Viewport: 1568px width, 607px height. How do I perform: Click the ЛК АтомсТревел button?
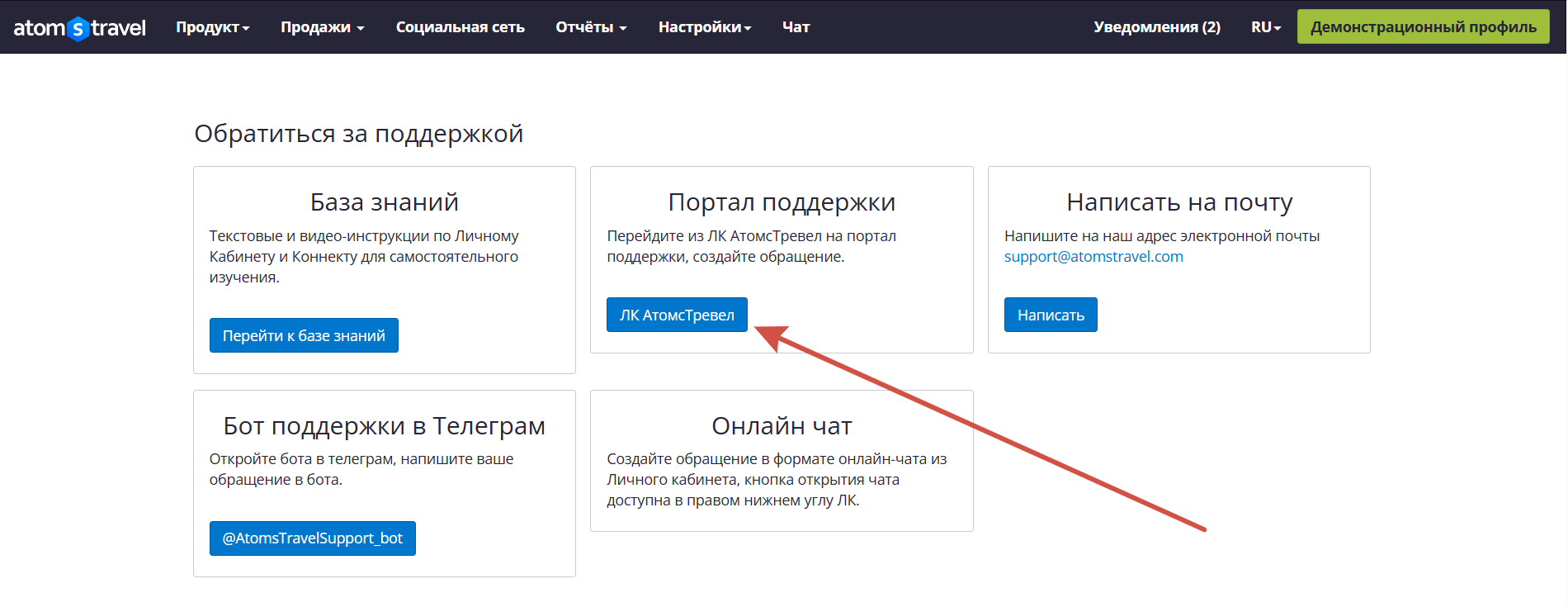677,315
